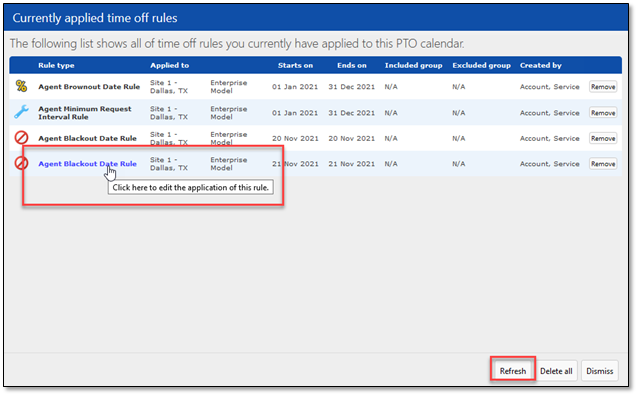This screenshot has height=396, width=638.
Task: Click the Ends on column header
Action: [352, 65]
